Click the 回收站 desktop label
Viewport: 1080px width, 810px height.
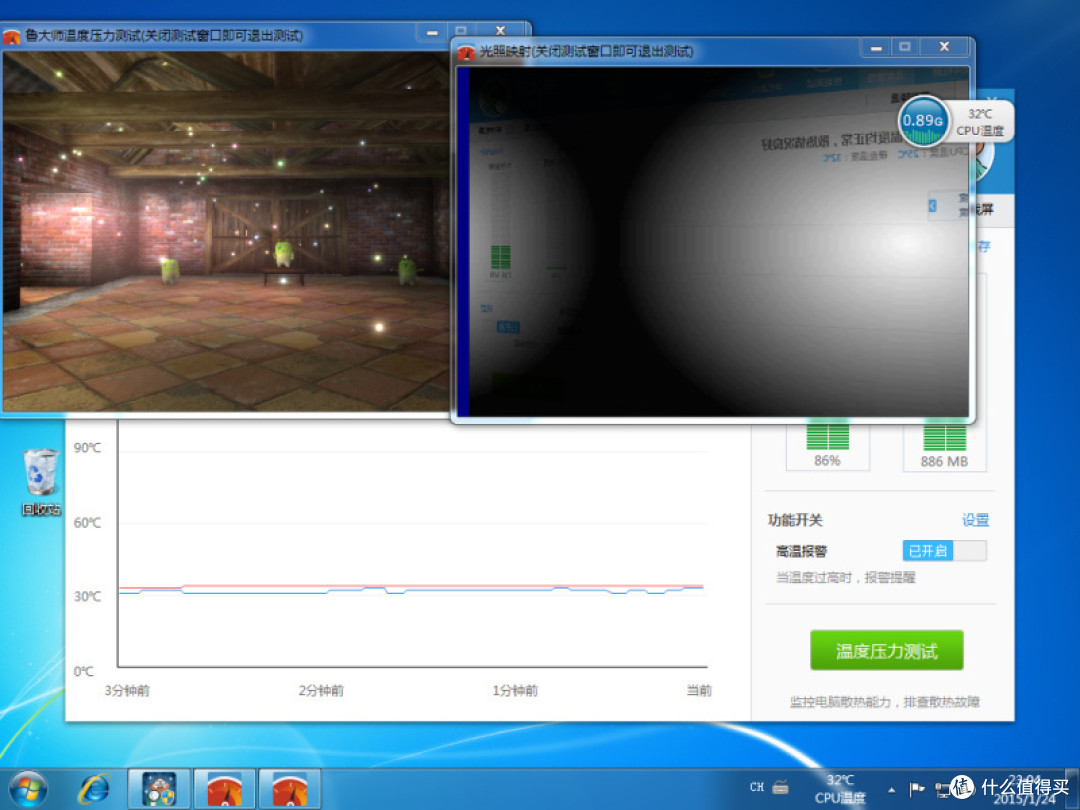(41, 510)
